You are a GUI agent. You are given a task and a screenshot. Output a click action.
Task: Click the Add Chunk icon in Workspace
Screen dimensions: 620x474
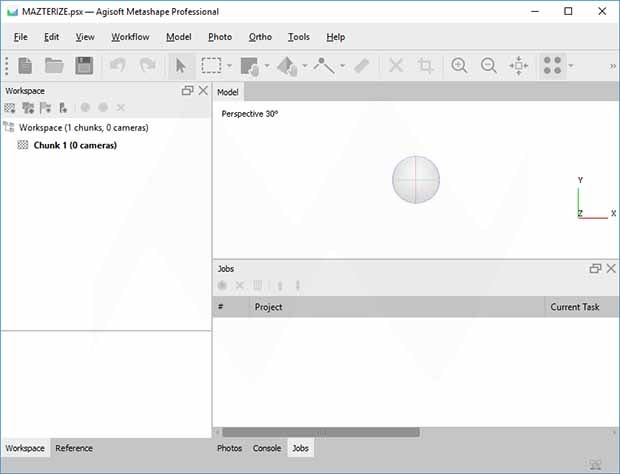tap(10, 108)
